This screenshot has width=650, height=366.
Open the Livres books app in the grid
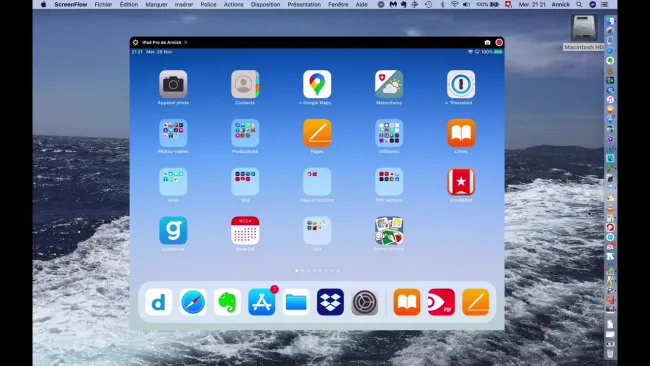point(461,133)
